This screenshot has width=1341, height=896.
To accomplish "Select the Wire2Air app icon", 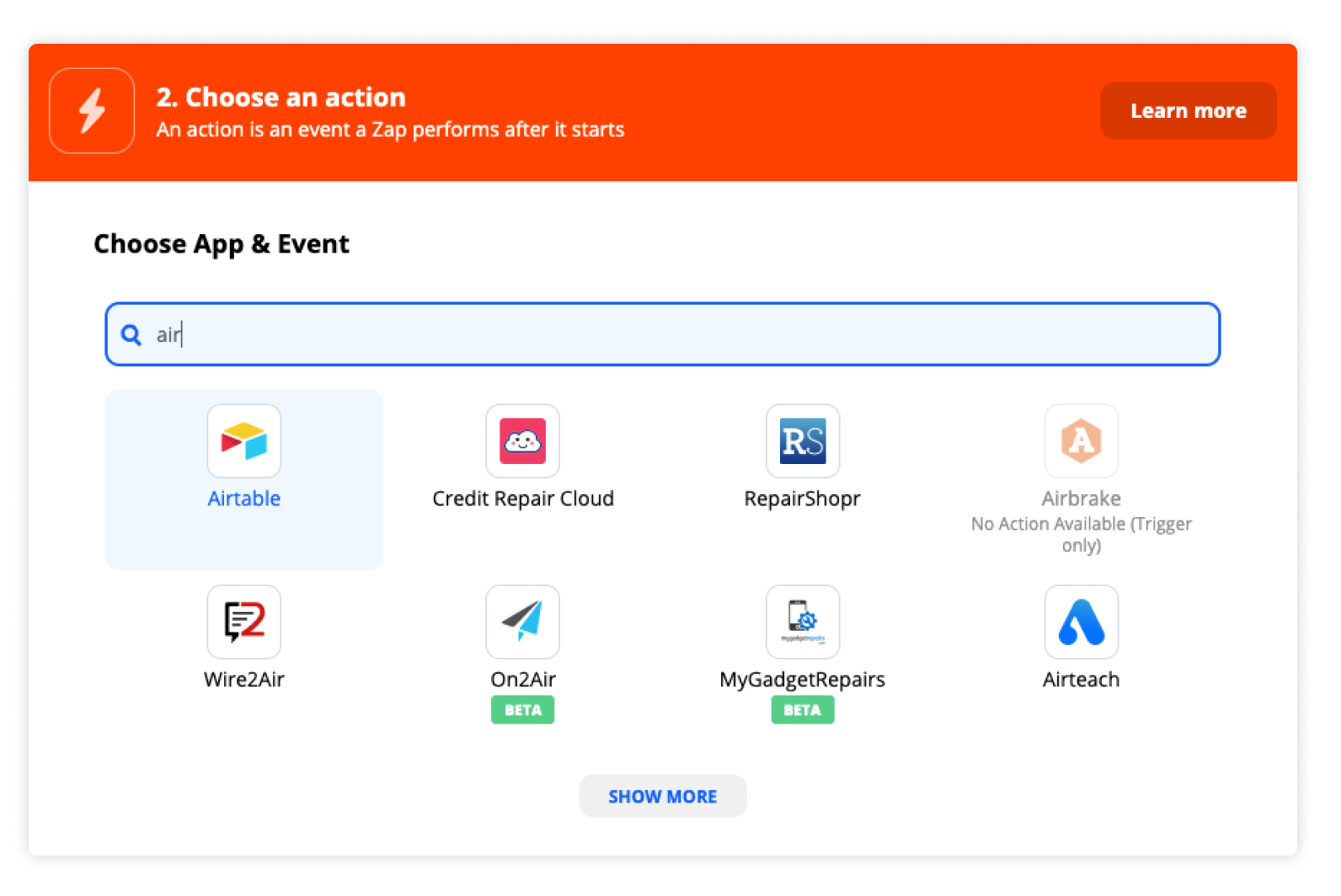I will (243, 621).
